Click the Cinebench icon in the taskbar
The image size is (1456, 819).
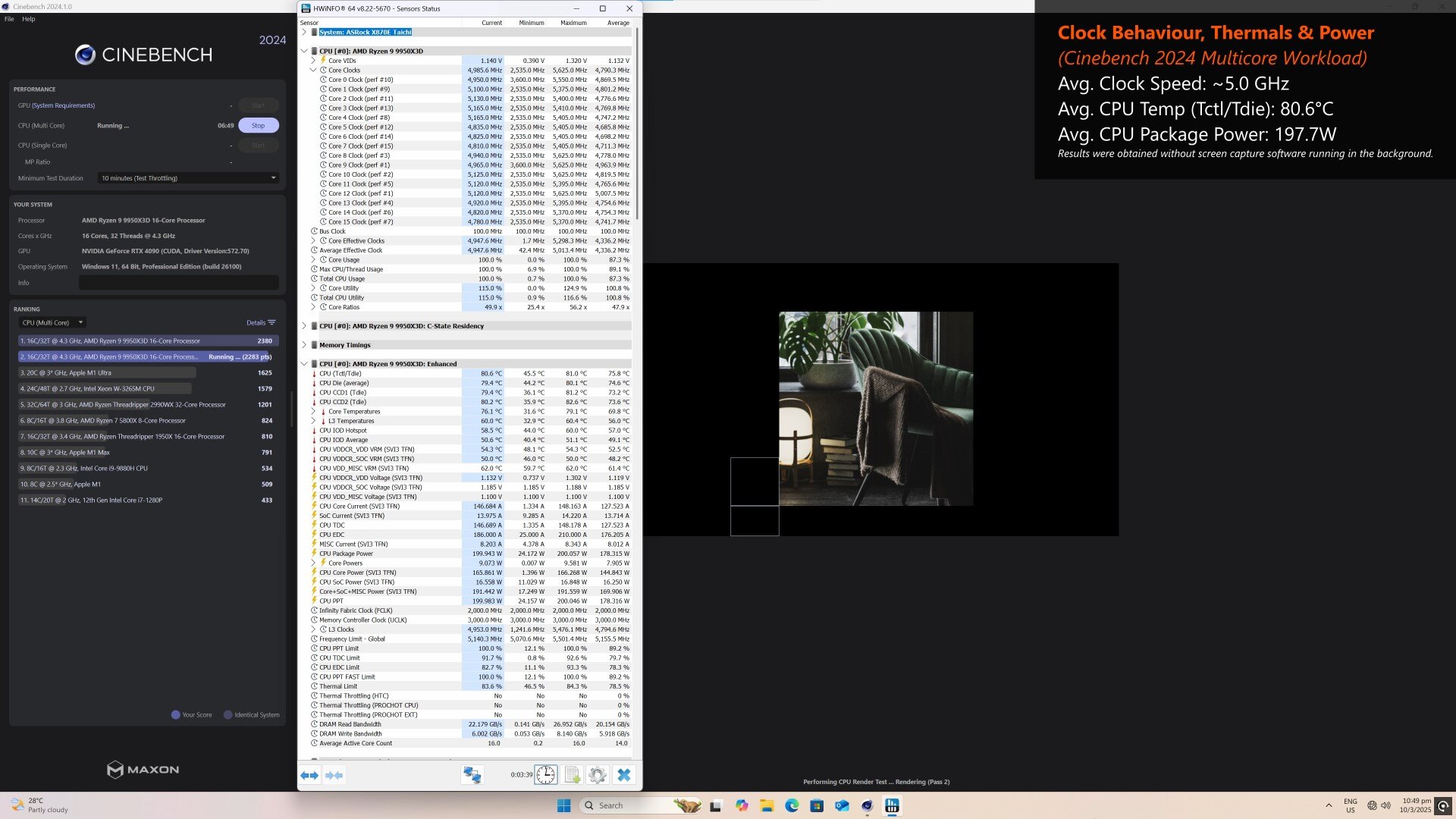867,805
